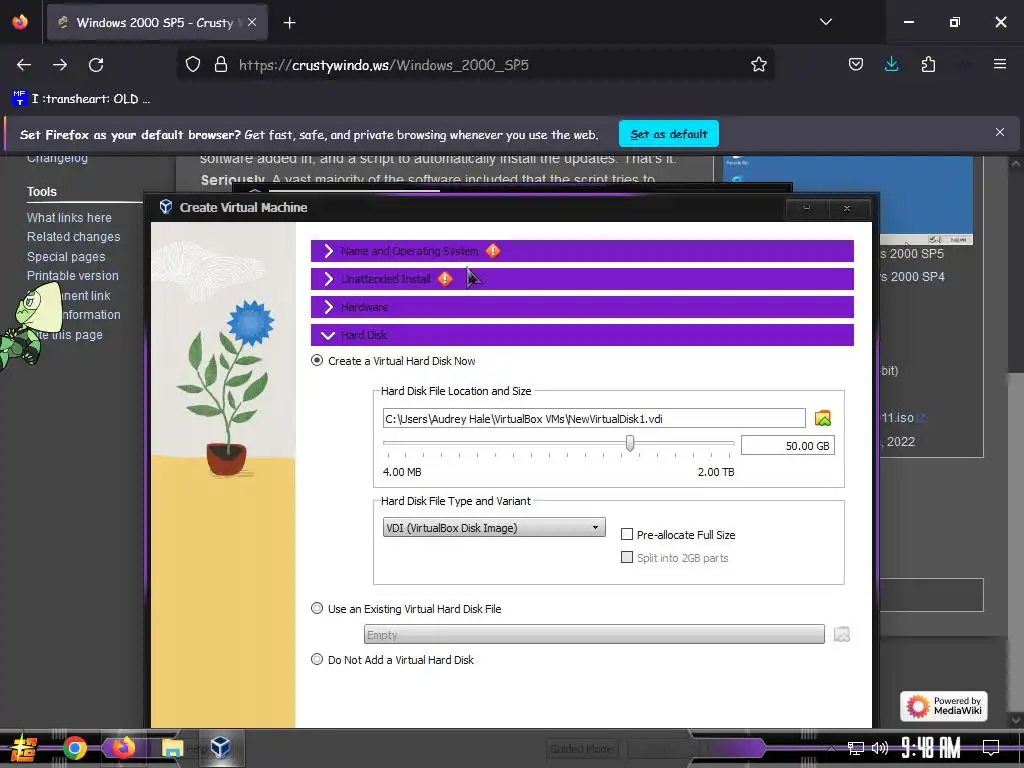
Task: Click warning icon next to Unattended Install
Action: pyautogui.click(x=445, y=279)
